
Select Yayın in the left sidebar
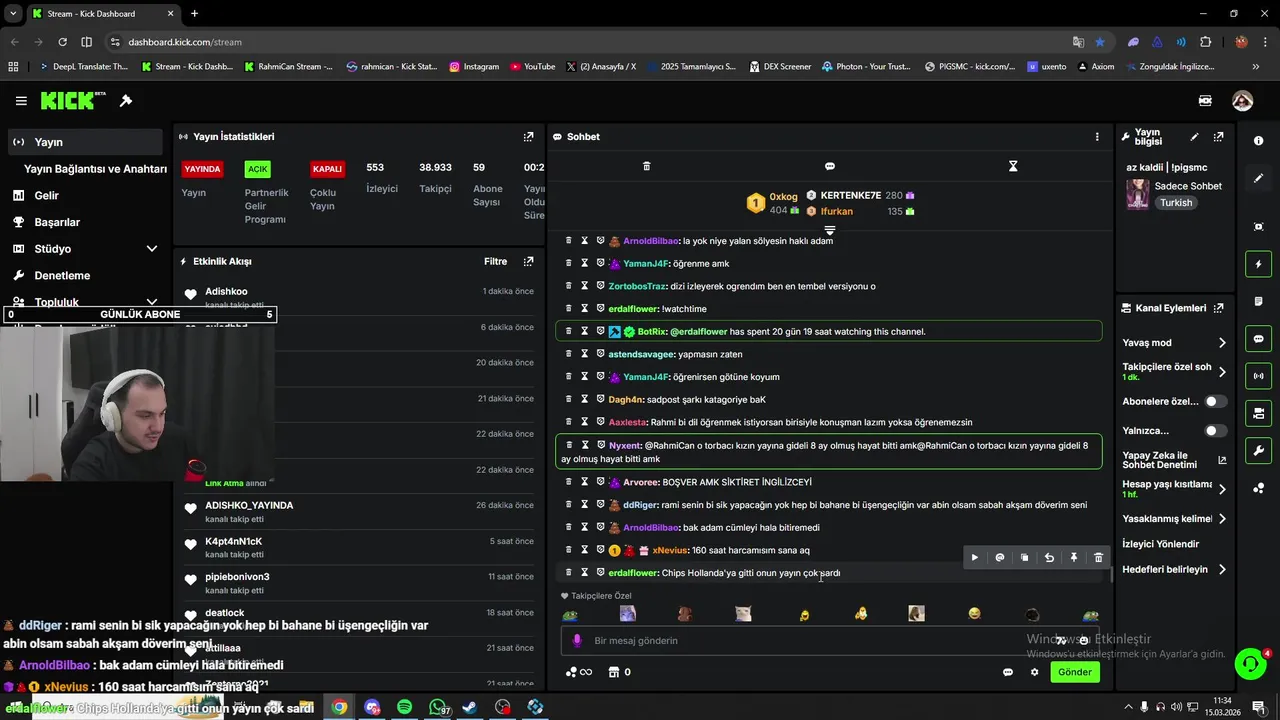85,142
